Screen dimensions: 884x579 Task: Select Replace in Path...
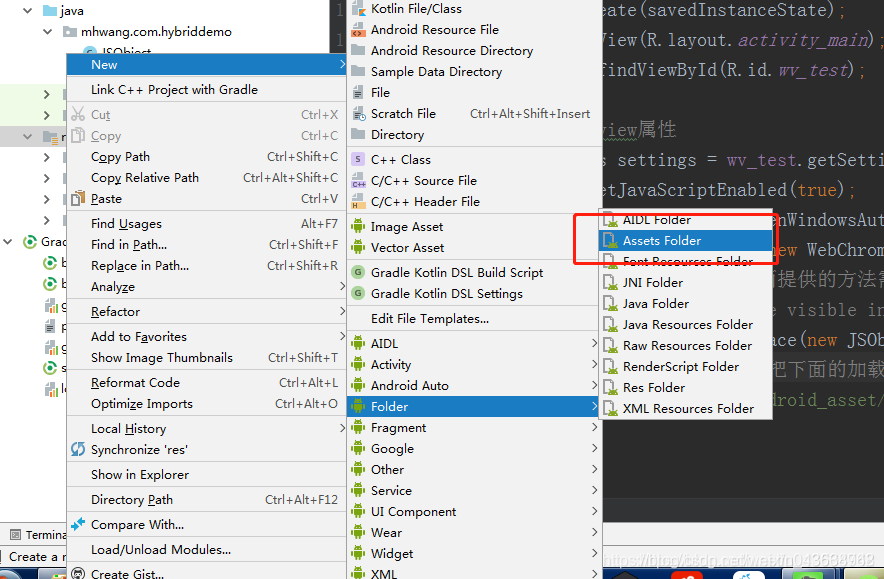pos(206,266)
